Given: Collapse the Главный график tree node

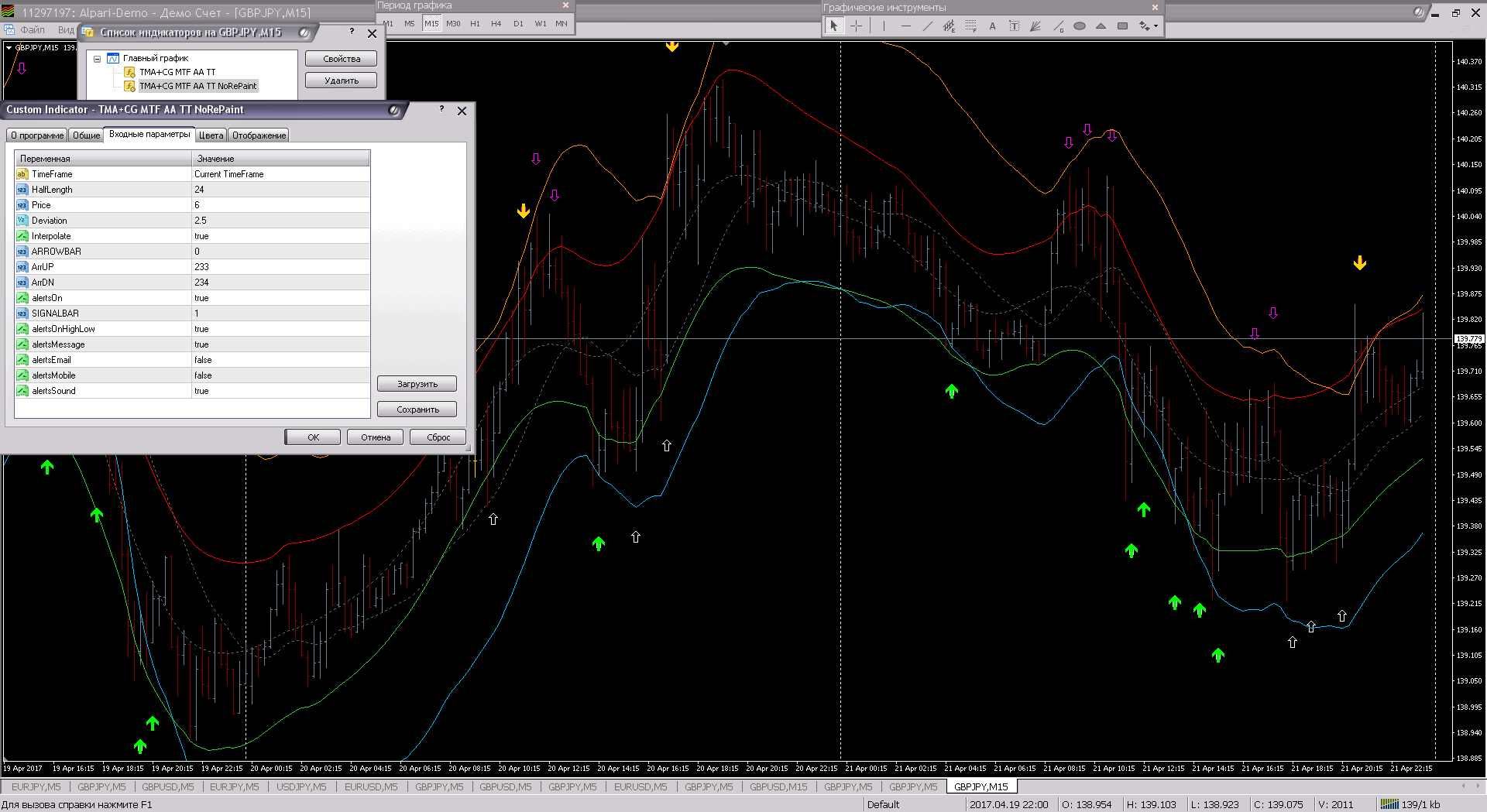Looking at the screenshot, I should [x=97, y=59].
